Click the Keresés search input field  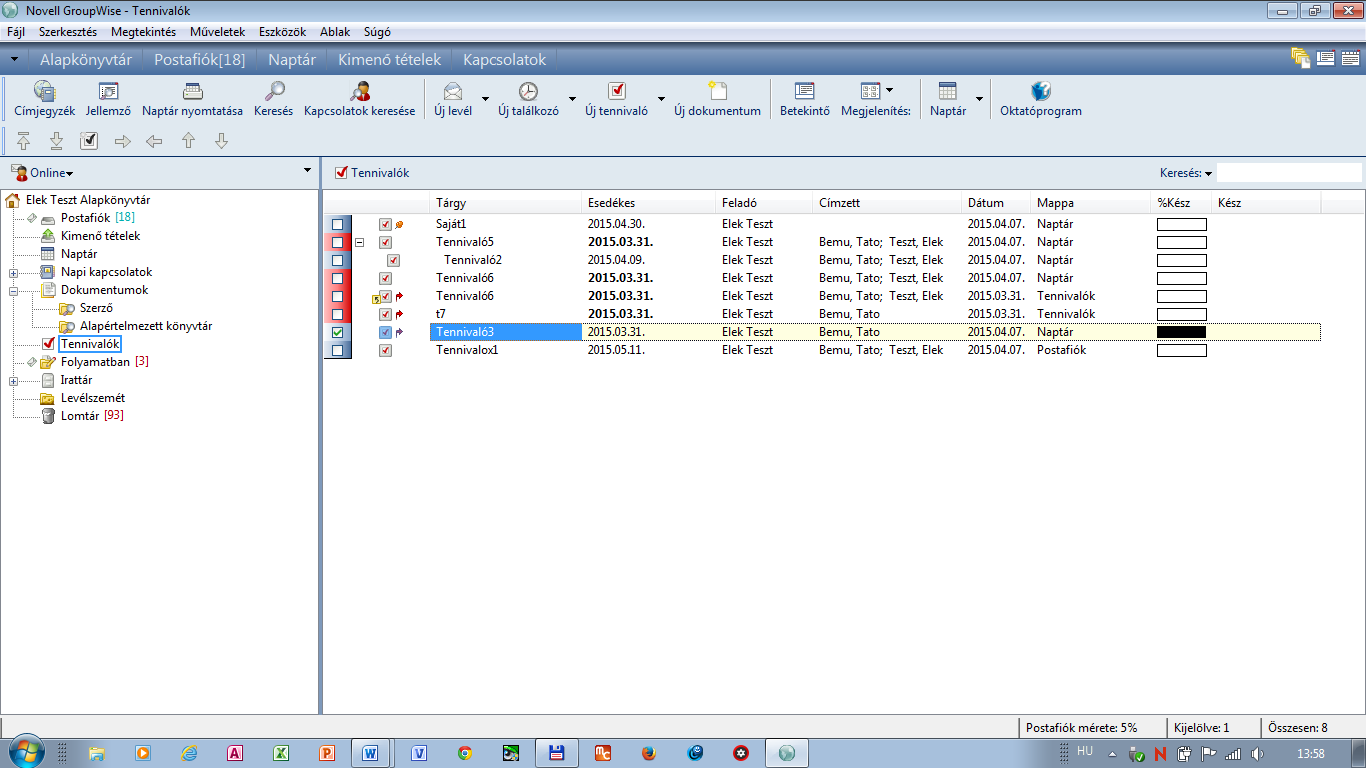point(1288,173)
